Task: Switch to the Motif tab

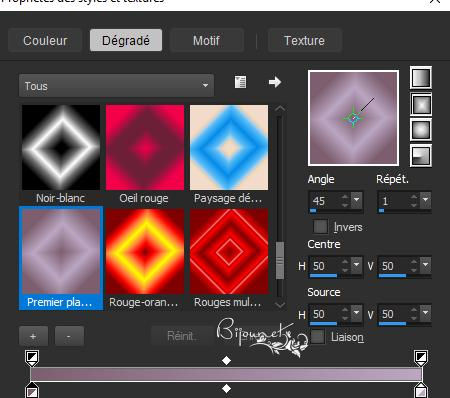Action: coord(206,40)
